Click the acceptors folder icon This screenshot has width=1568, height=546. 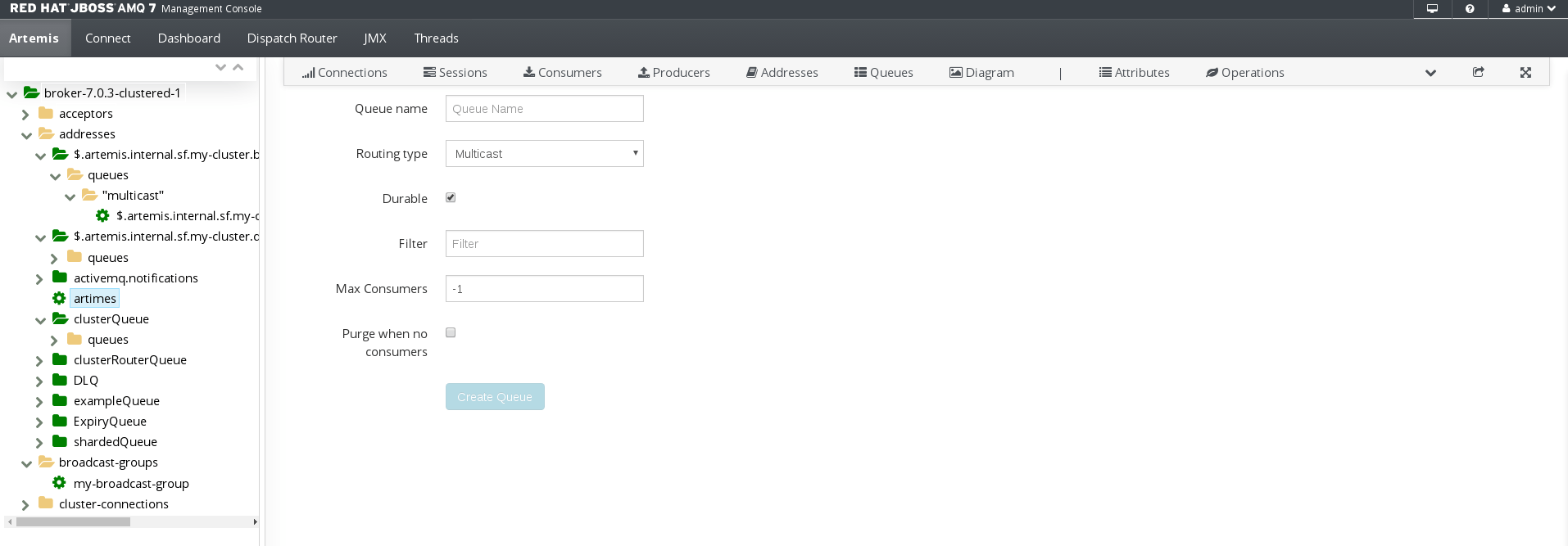click(46, 113)
